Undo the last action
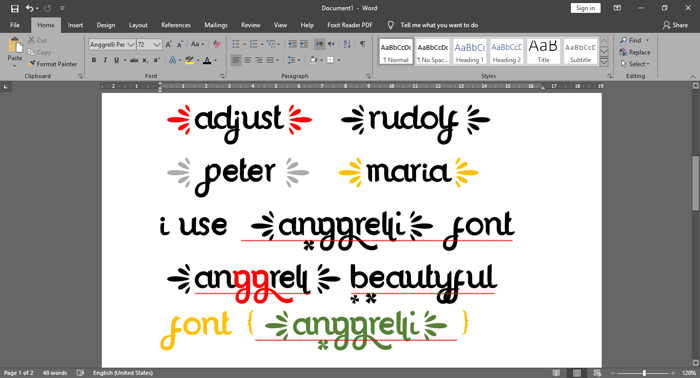The height and width of the screenshot is (378, 700). [x=29, y=8]
